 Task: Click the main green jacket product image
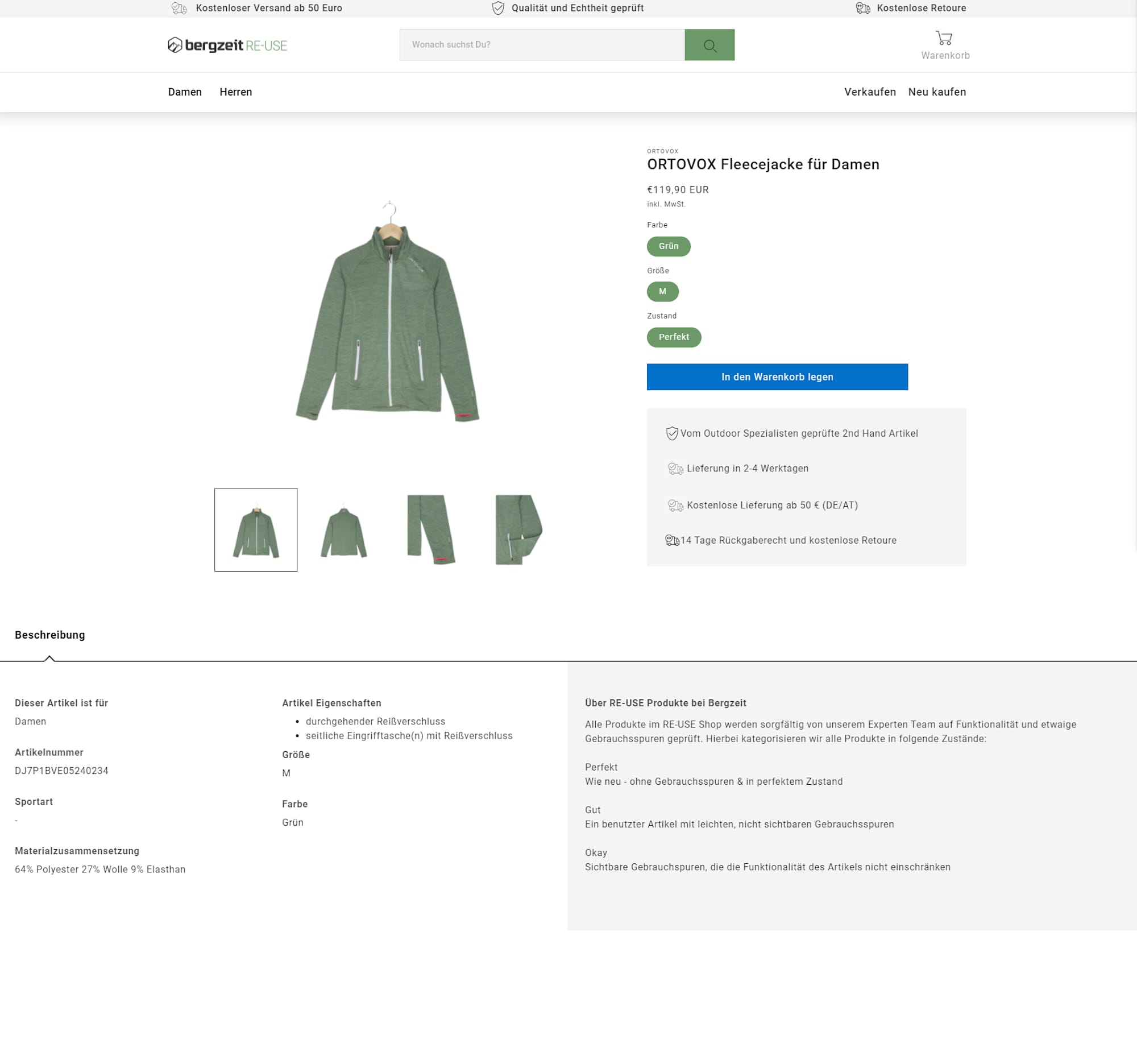click(x=388, y=312)
